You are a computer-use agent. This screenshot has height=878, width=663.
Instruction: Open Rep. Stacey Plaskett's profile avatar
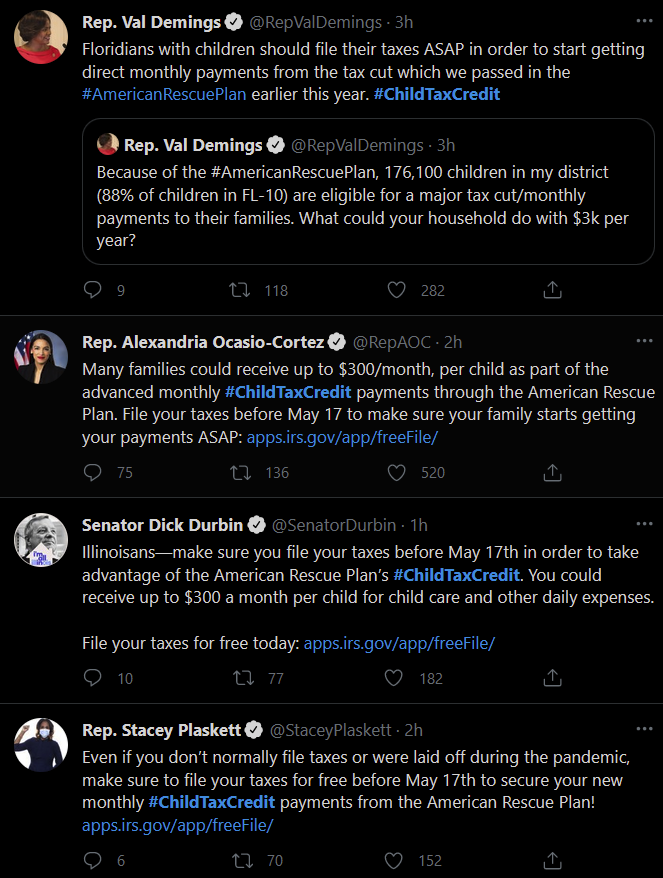click(41, 745)
